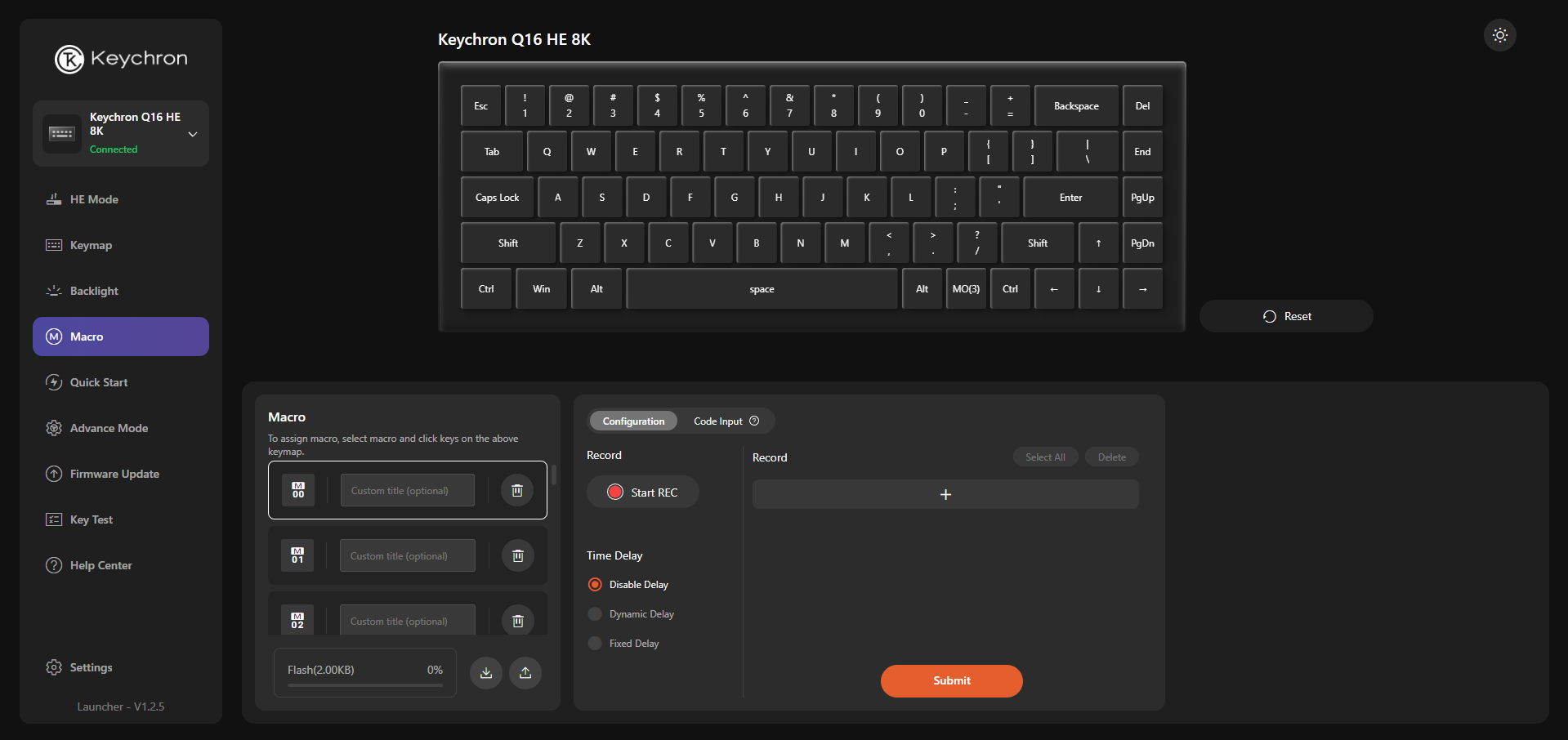
Task: Click the Reset button
Action: (1286, 316)
